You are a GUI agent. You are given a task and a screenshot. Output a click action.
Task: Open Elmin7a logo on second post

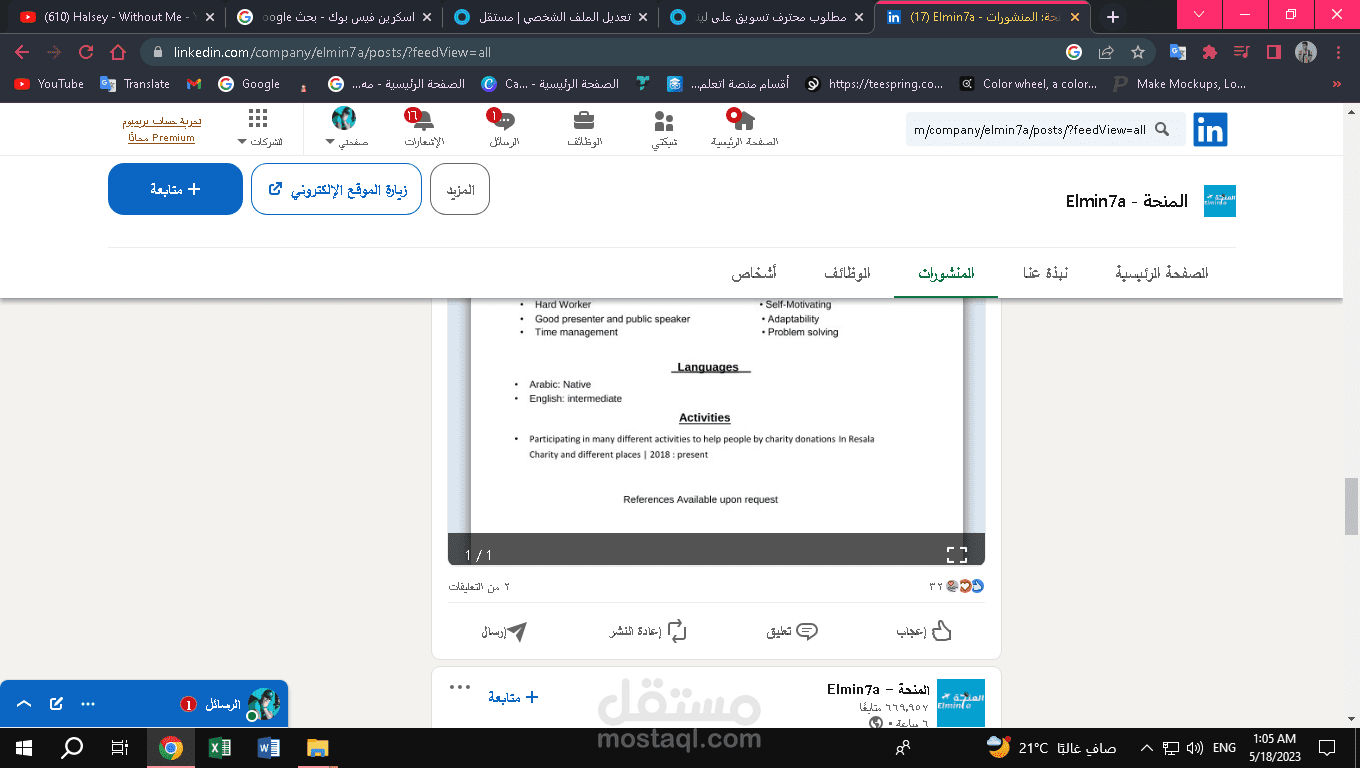point(961,703)
